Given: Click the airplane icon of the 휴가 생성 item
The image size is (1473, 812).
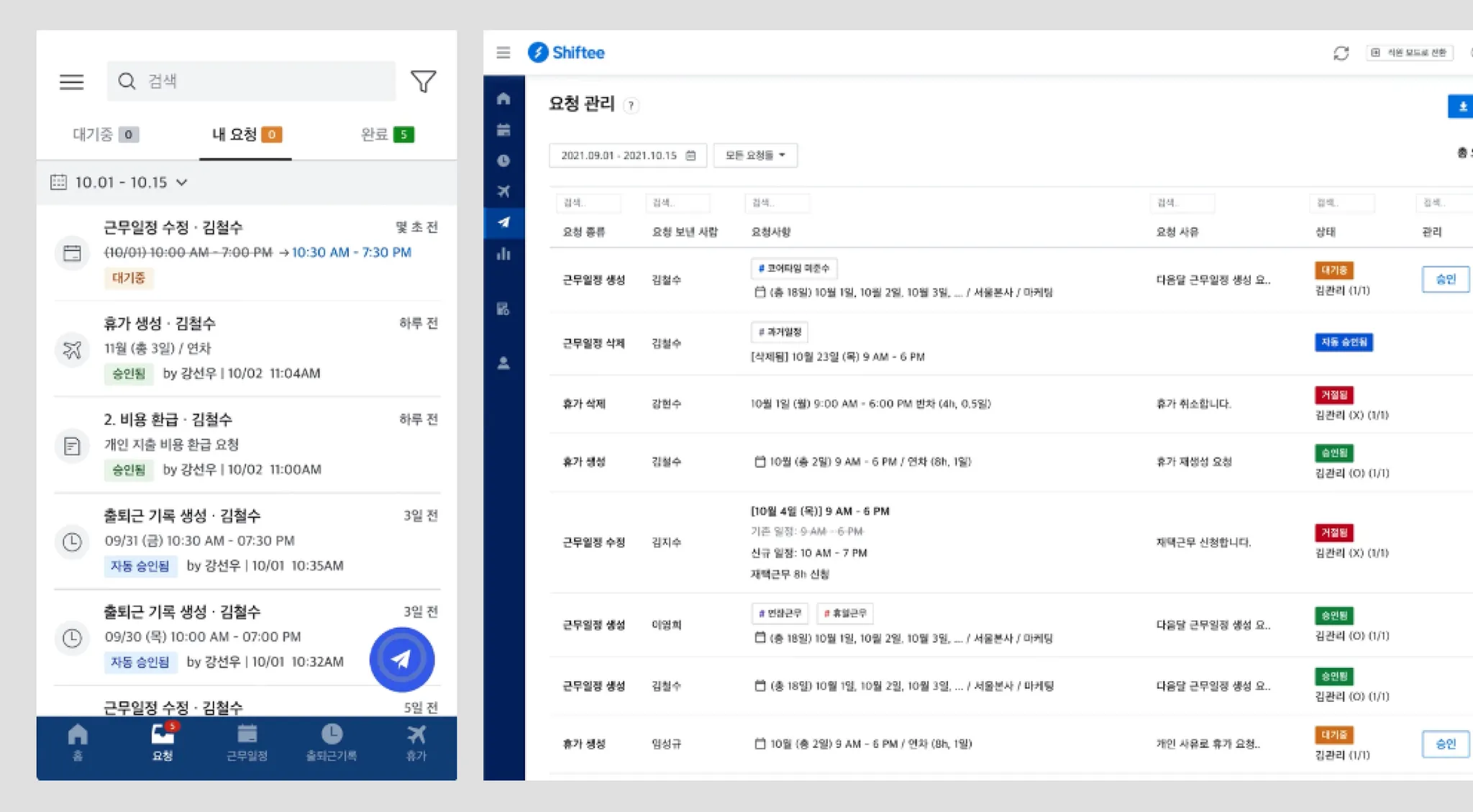Looking at the screenshot, I should pyautogui.click(x=72, y=350).
